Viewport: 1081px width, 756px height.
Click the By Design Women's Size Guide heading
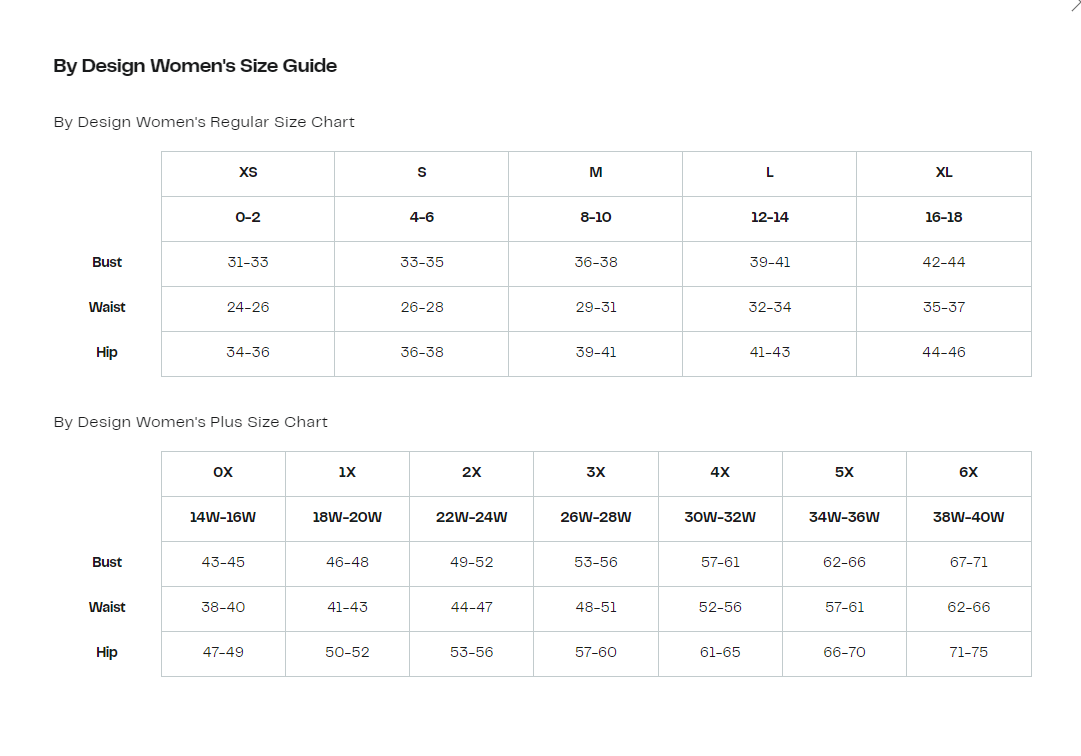coord(195,66)
